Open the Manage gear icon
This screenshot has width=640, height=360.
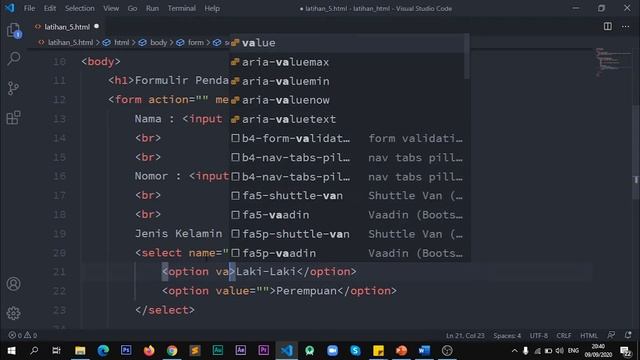(x=13, y=313)
